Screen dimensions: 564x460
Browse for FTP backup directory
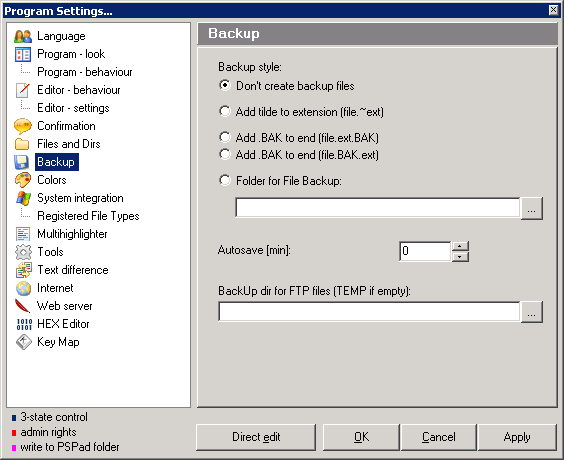[532, 312]
